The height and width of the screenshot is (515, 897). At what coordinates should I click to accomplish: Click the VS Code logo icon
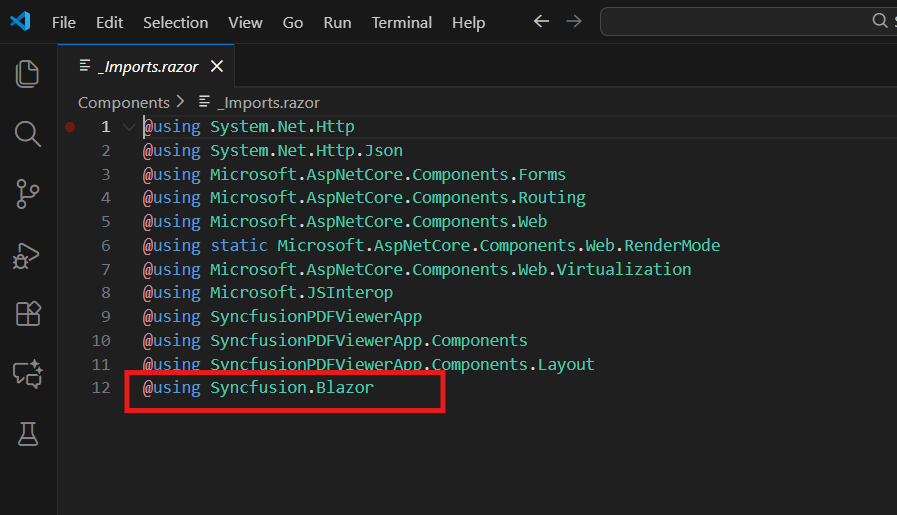(21, 22)
